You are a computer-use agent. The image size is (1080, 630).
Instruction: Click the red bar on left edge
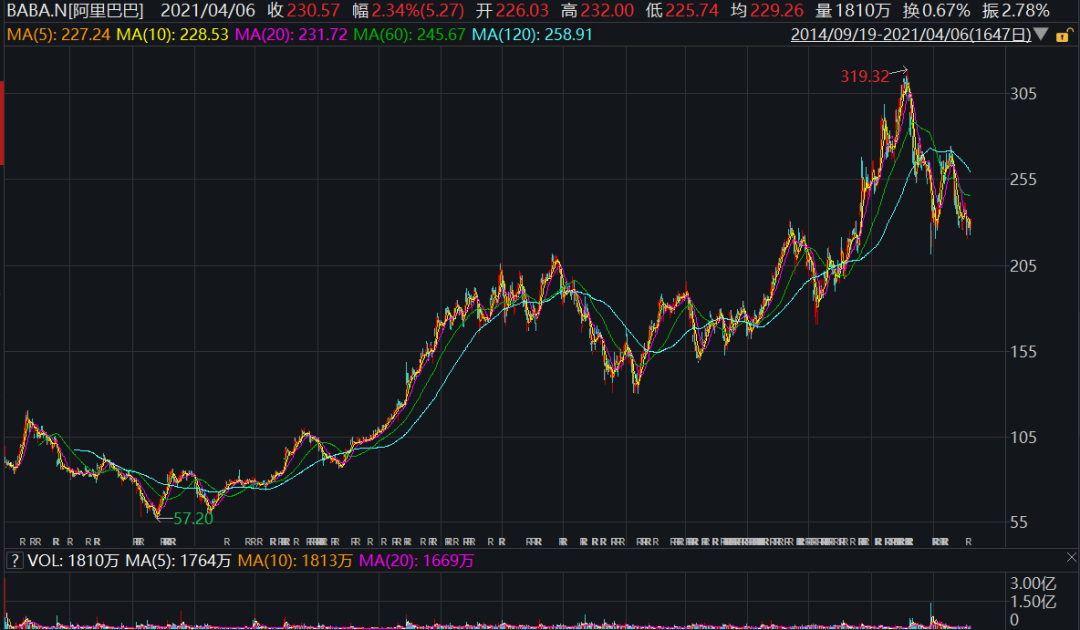(2, 124)
